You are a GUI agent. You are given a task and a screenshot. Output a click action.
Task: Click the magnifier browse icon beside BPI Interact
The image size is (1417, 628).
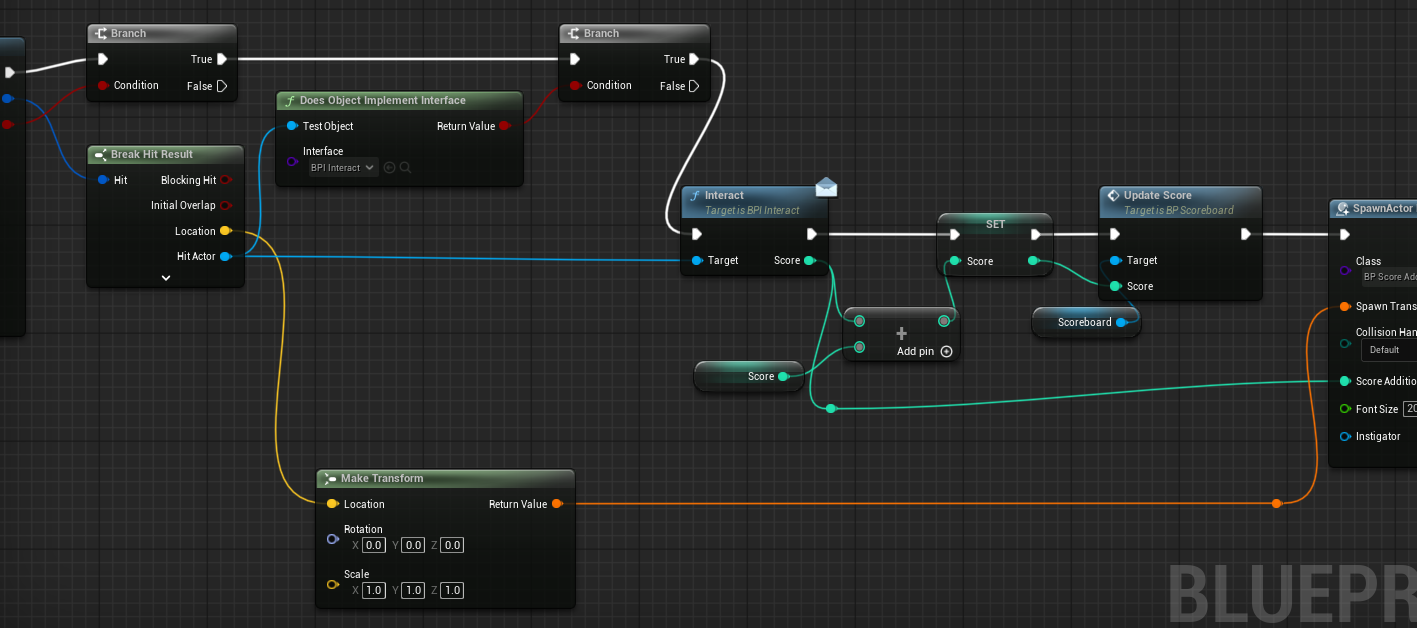pos(405,168)
